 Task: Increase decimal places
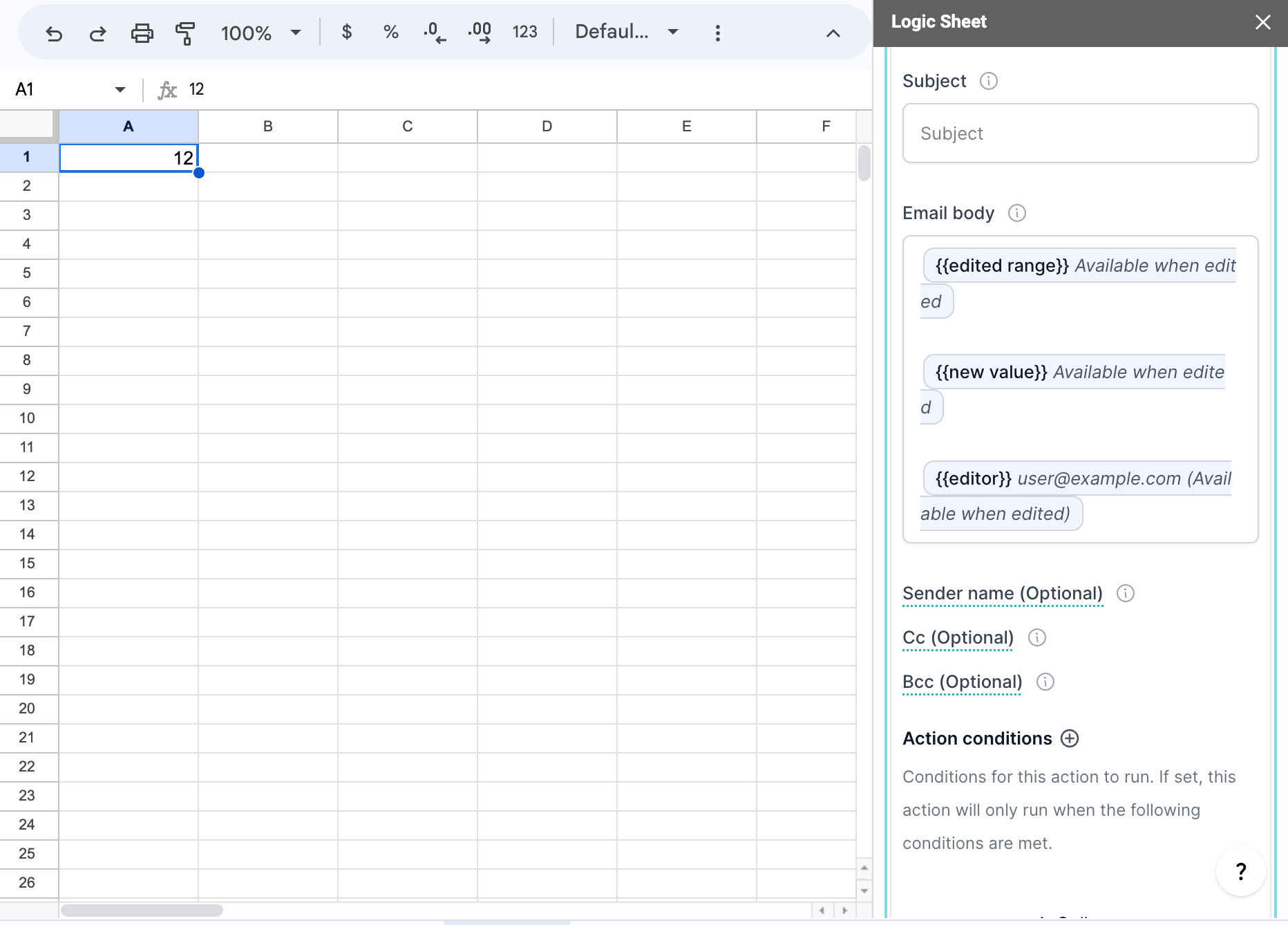point(478,32)
